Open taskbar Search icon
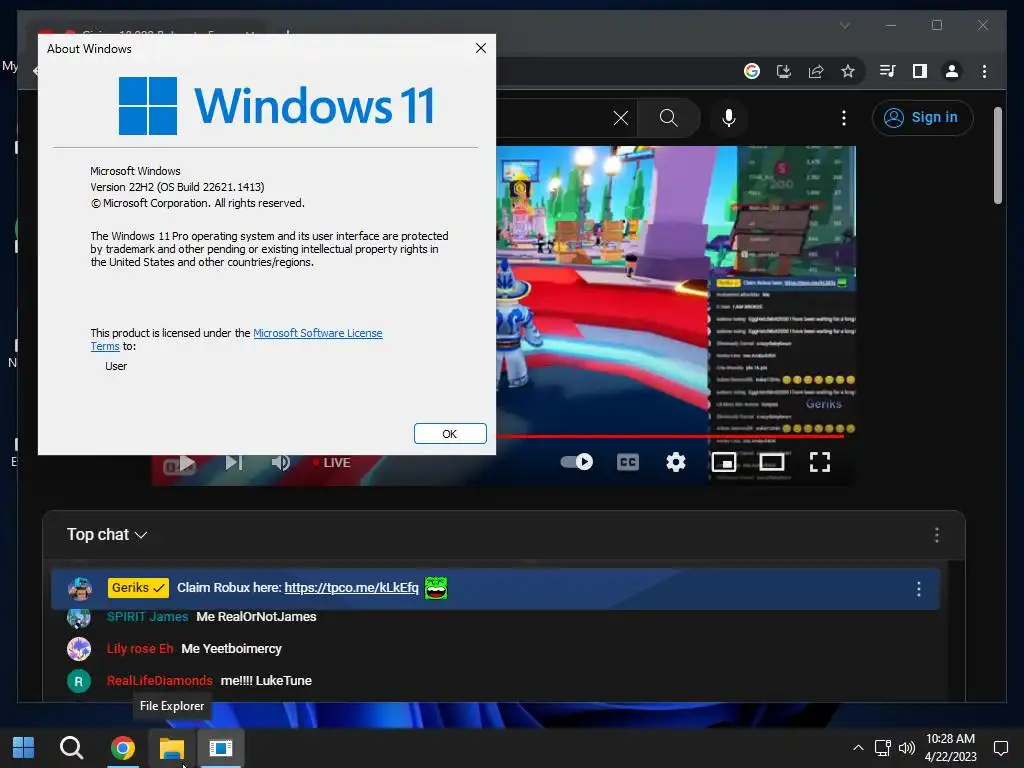This screenshot has height=768, width=1024. [x=71, y=748]
